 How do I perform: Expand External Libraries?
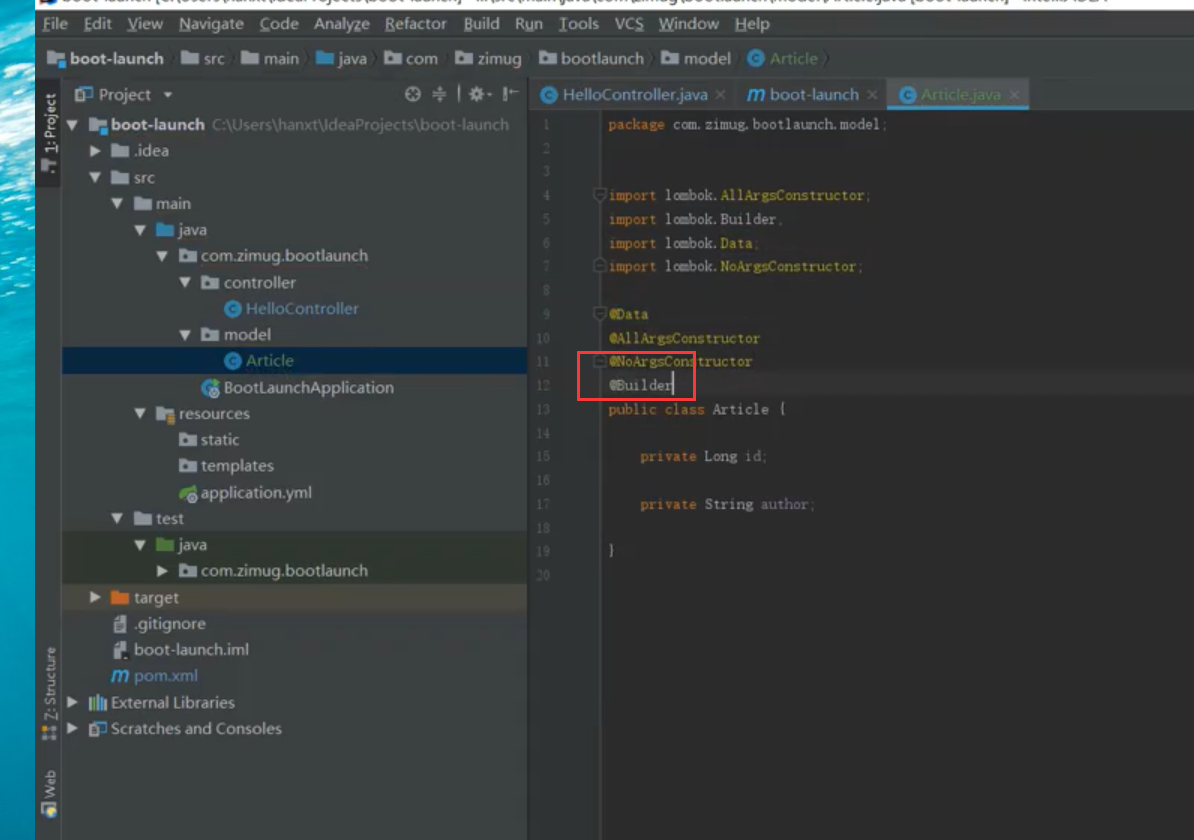[x=73, y=702]
